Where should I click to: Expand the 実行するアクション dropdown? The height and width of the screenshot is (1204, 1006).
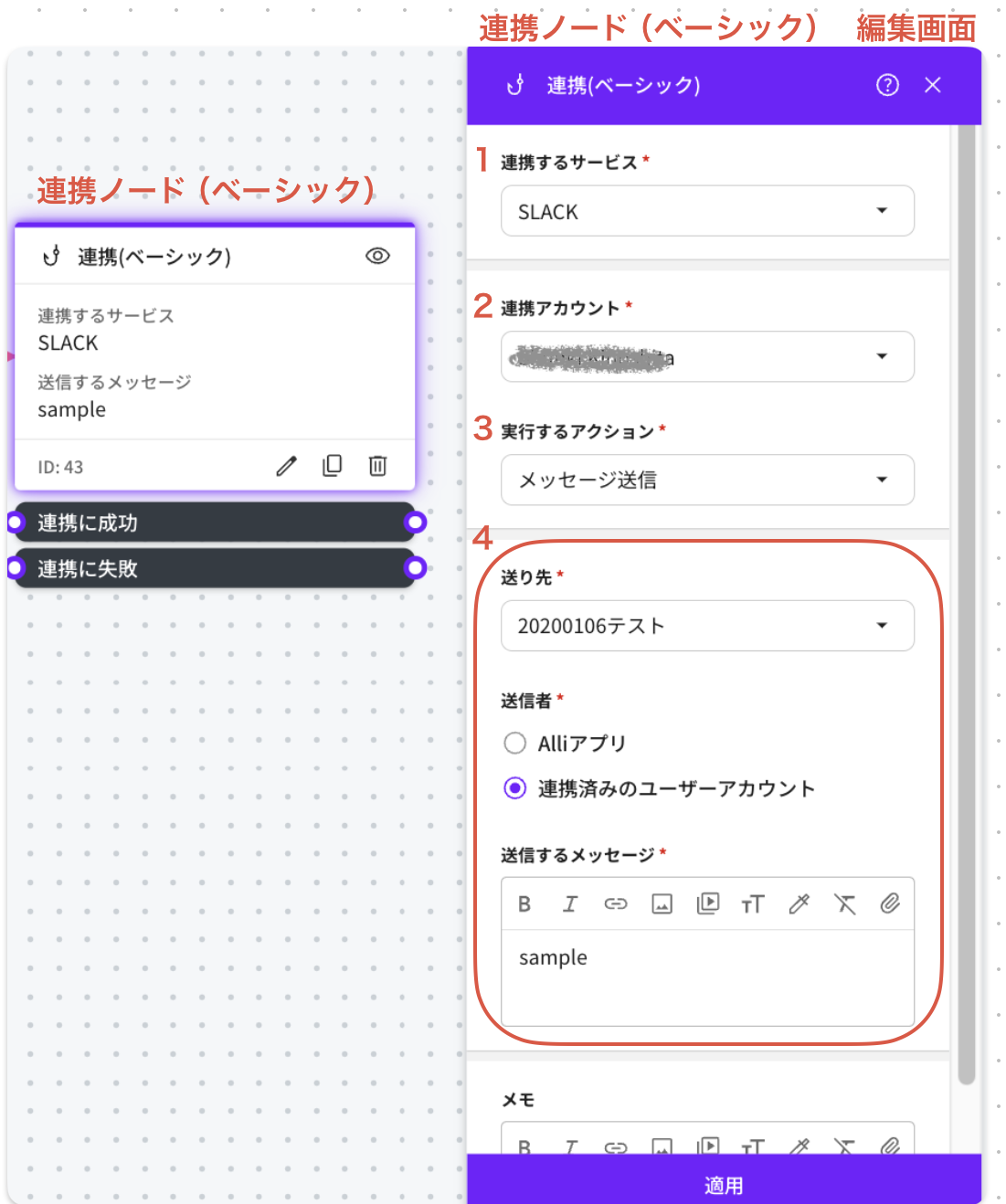tap(706, 480)
